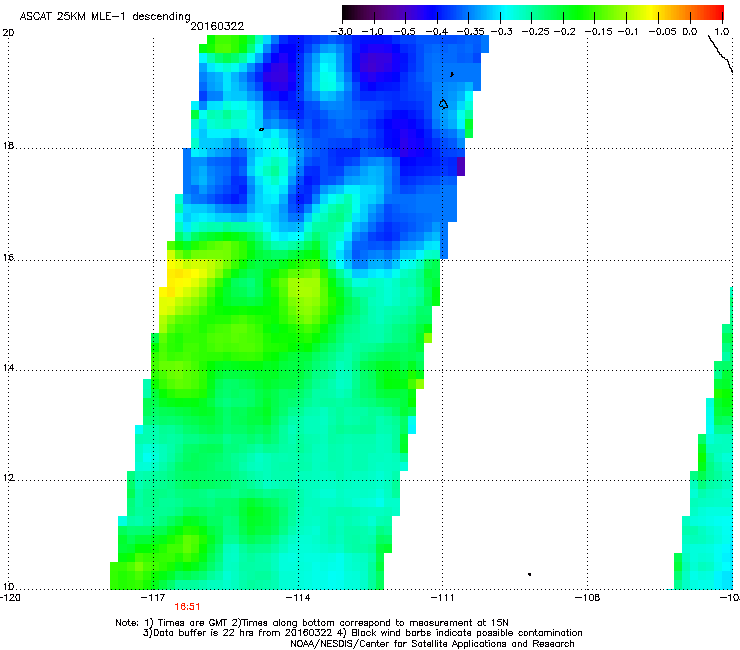Click the colorbar label 0.0
Screen dimensions: 740x650
(690, 32)
